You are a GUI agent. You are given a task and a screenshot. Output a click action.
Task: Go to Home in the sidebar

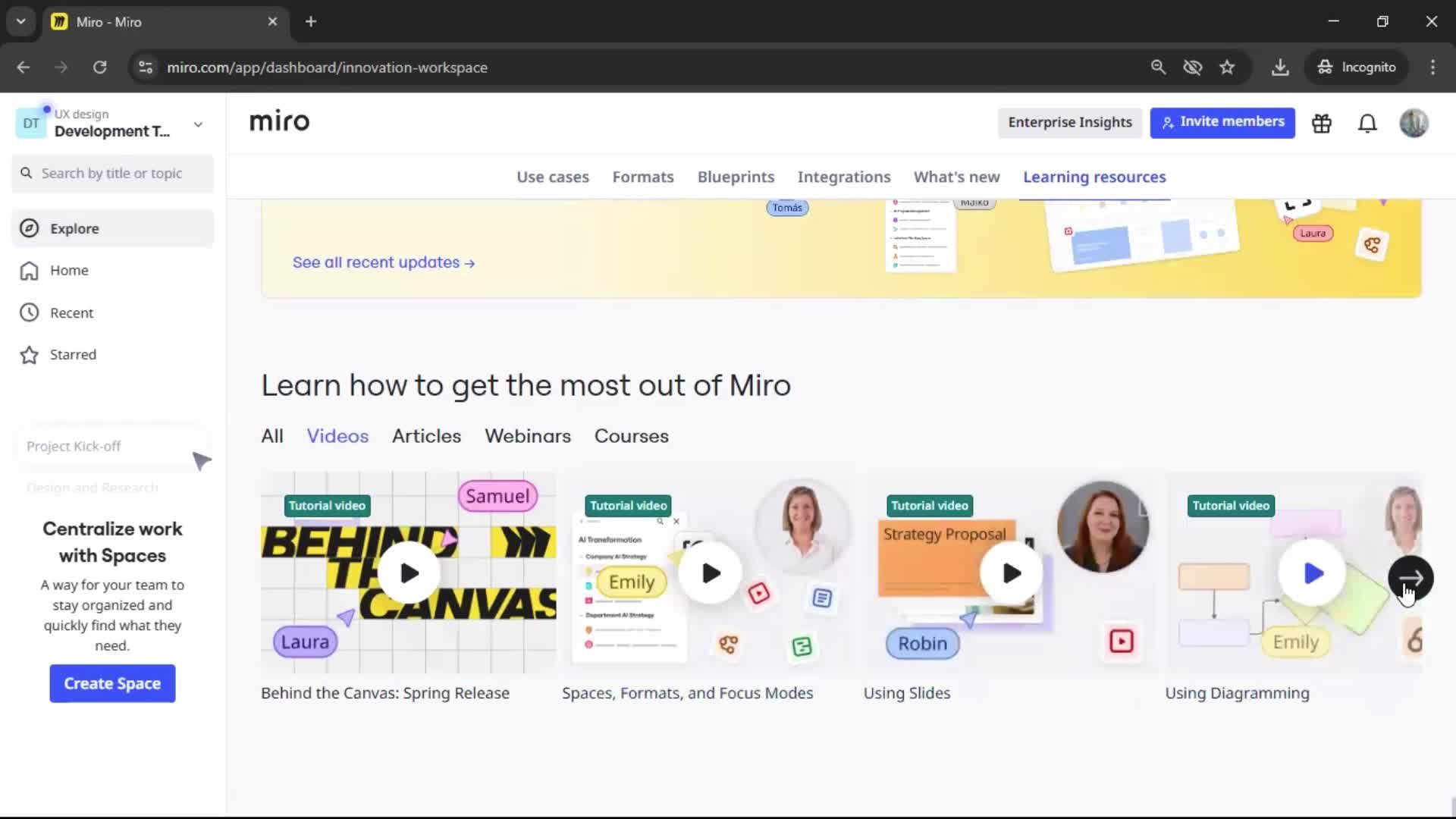(x=112, y=271)
